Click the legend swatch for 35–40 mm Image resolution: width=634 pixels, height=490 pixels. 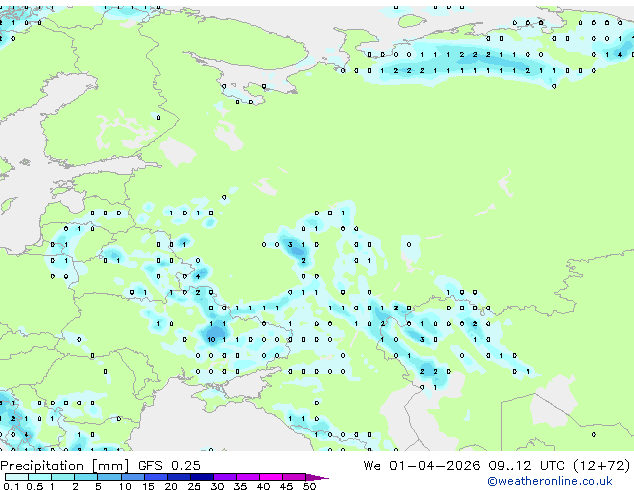[x=247, y=477]
